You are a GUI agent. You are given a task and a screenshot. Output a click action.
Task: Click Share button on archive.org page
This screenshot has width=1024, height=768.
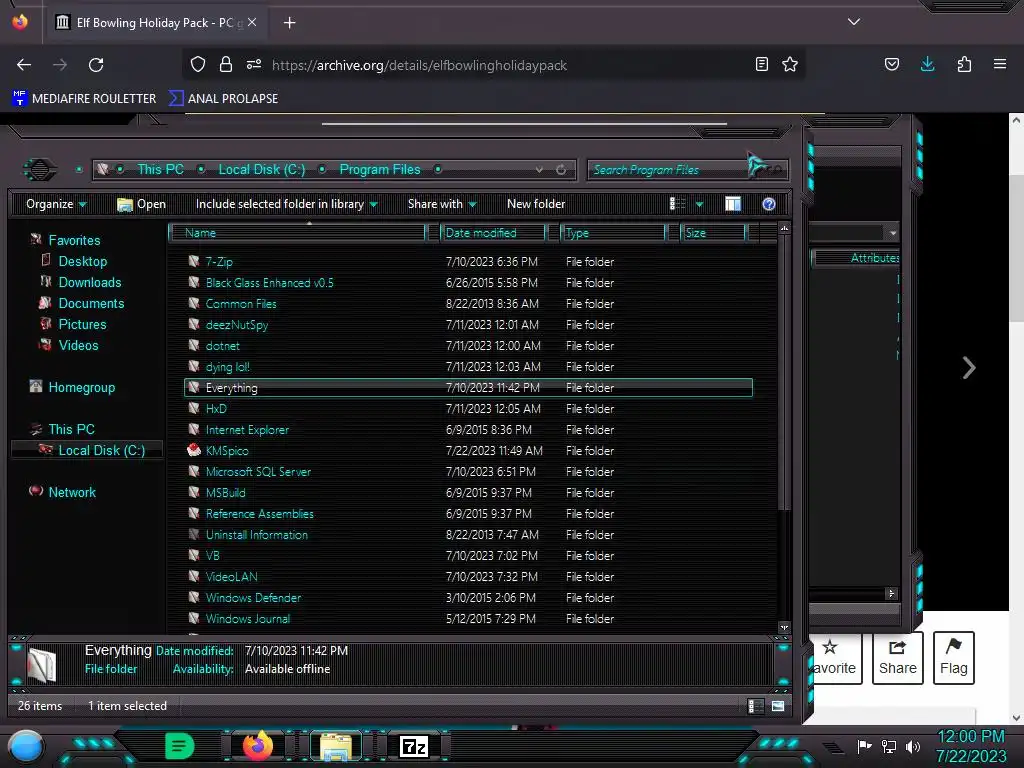[x=897, y=658]
